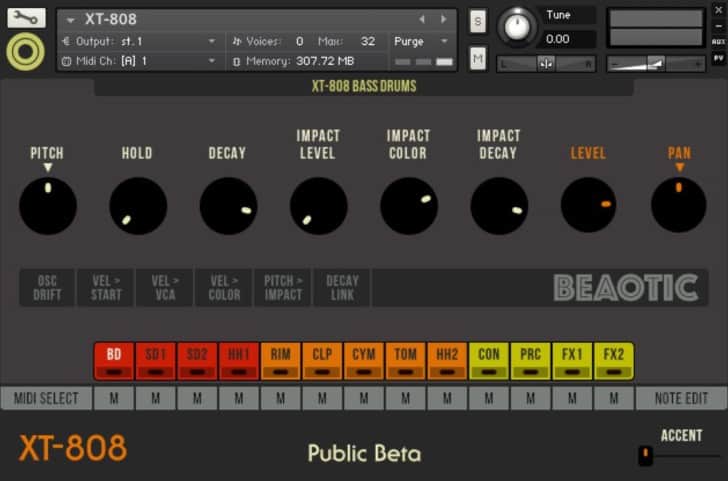Image resolution: width=728 pixels, height=481 pixels.
Task: Select the FX1 drum pad
Action: [572, 361]
